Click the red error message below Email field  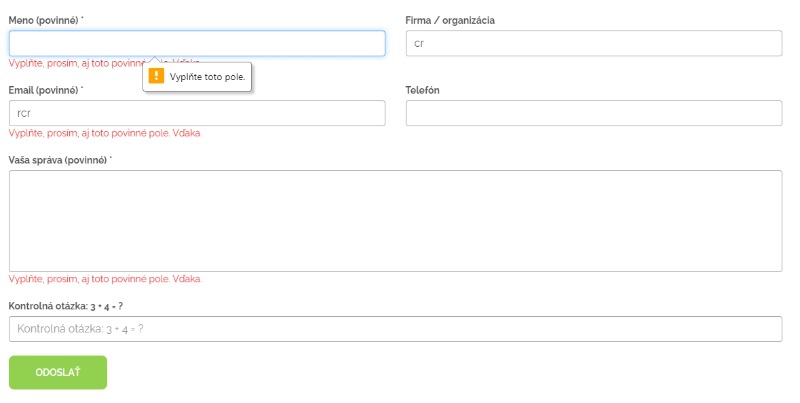[105, 133]
